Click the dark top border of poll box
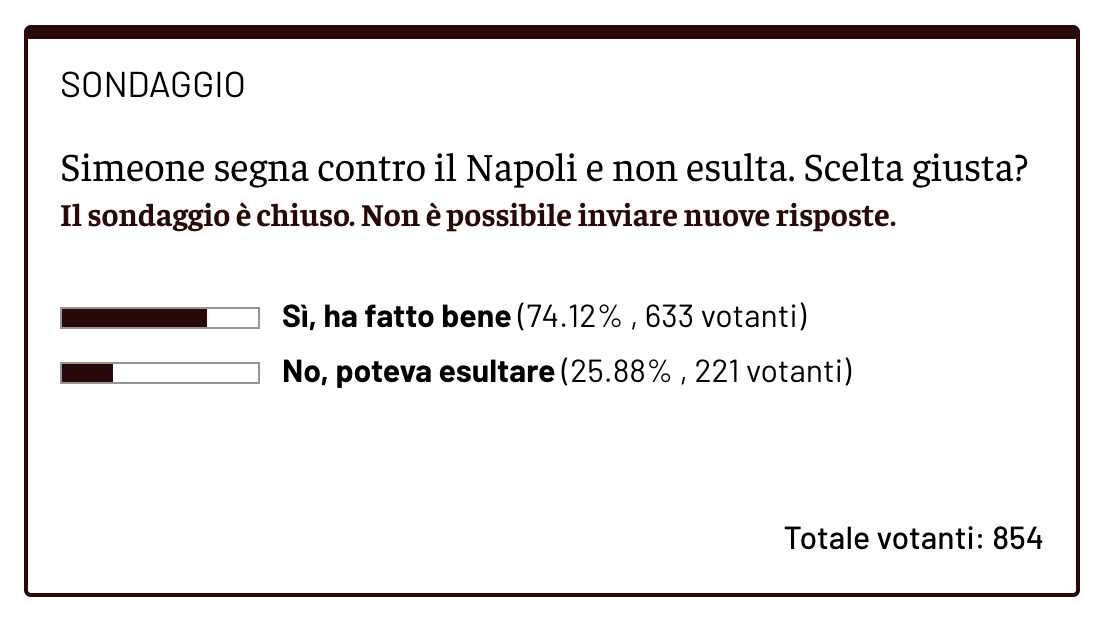The height and width of the screenshot is (634, 1104). pos(552,33)
